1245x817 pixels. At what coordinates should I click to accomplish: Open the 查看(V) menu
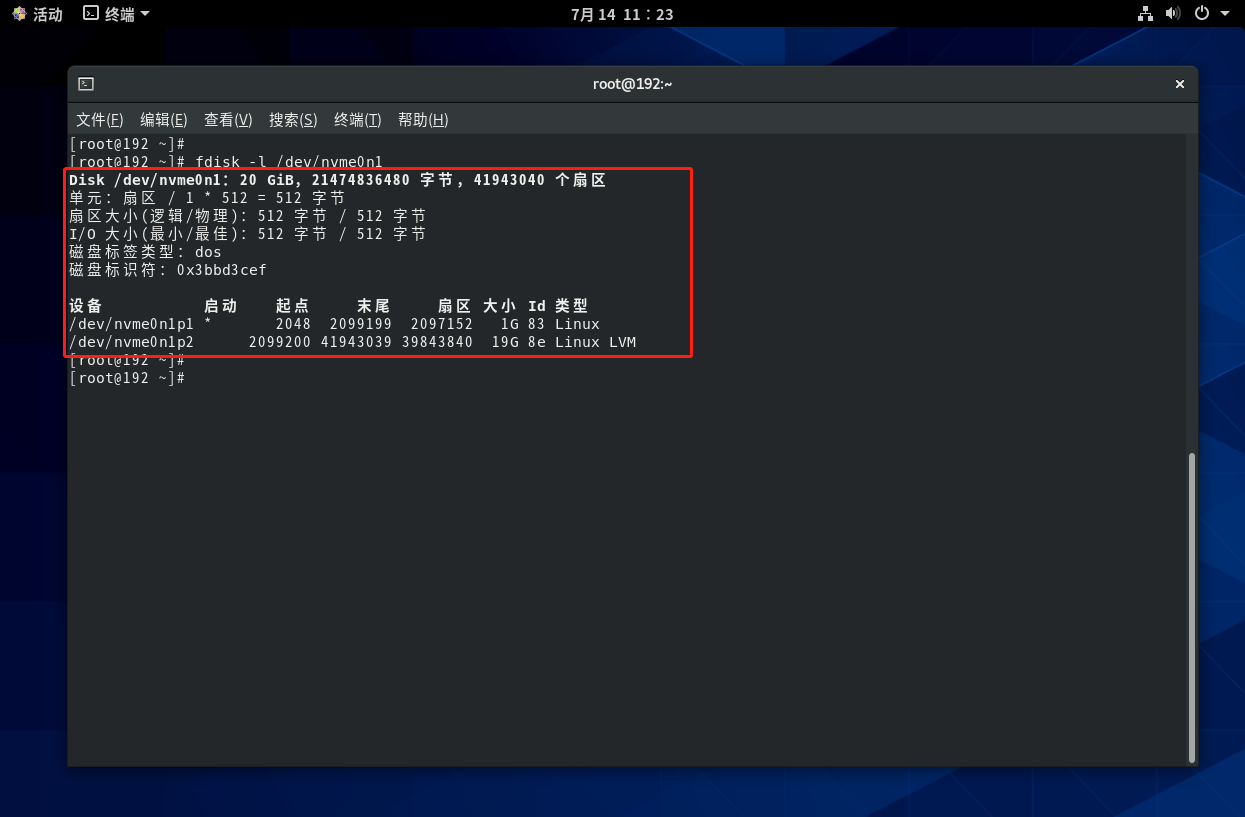228,120
